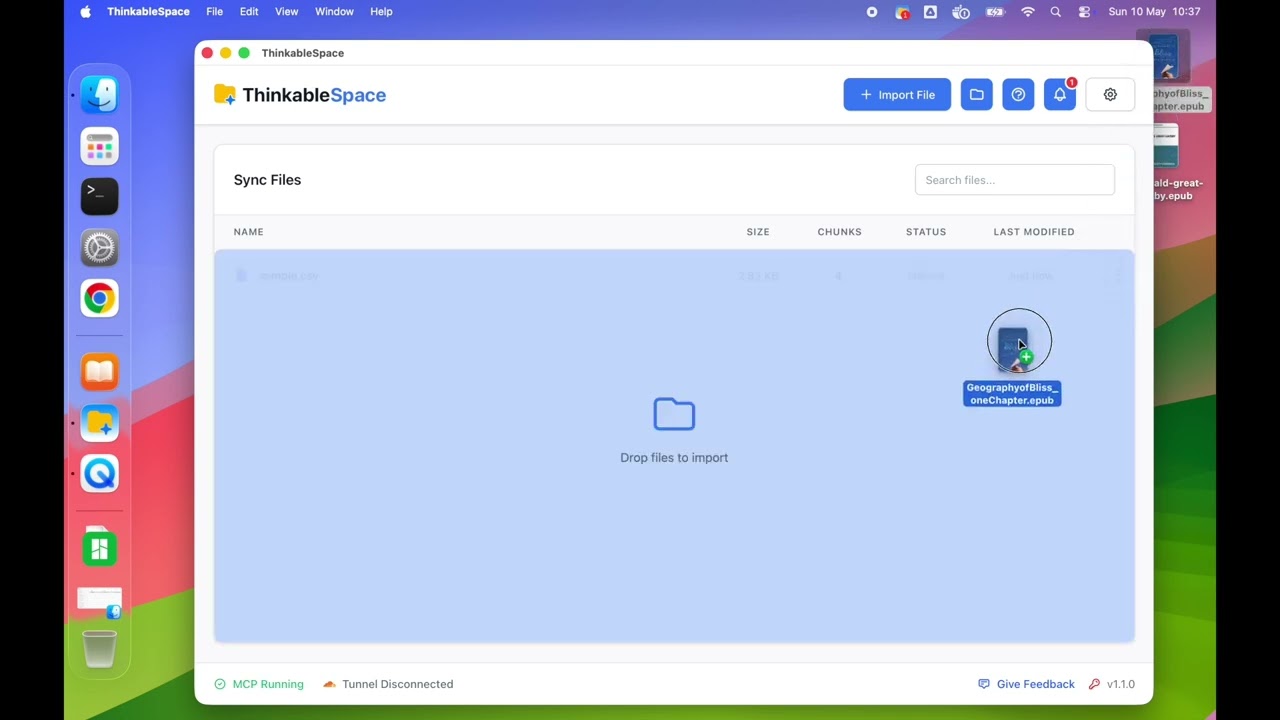The width and height of the screenshot is (1280, 720).
Task: Click the date and time clock
Action: [x=1154, y=12]
